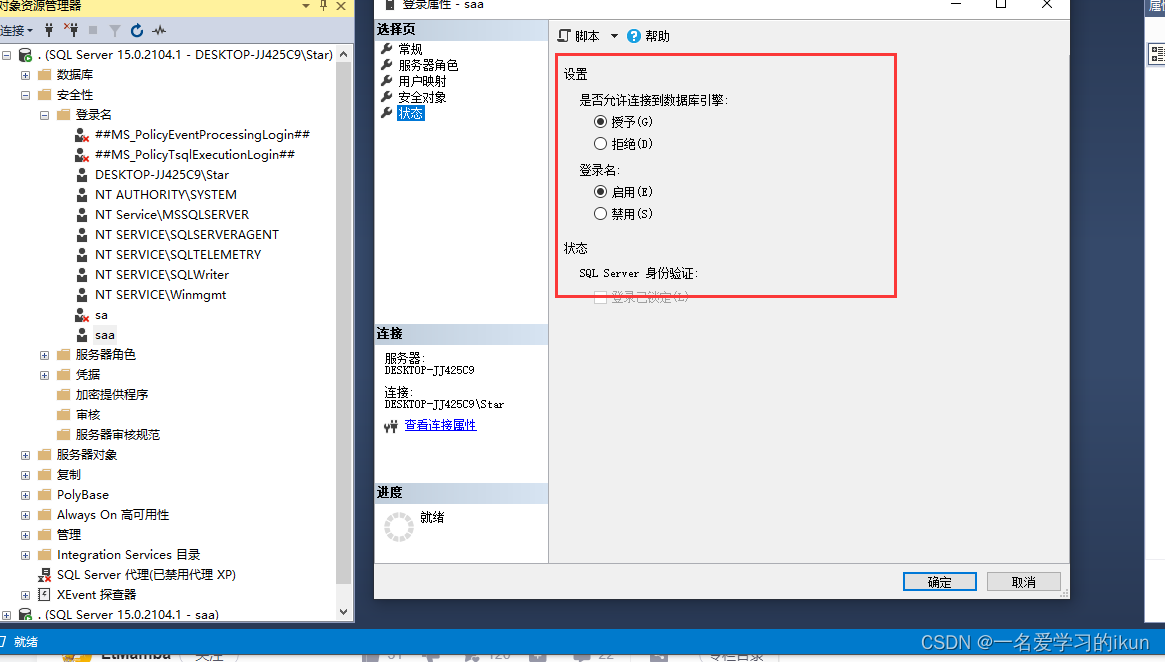
Task: Open the 脚本 dropdown arrow
Action: (x=614, y=36)
